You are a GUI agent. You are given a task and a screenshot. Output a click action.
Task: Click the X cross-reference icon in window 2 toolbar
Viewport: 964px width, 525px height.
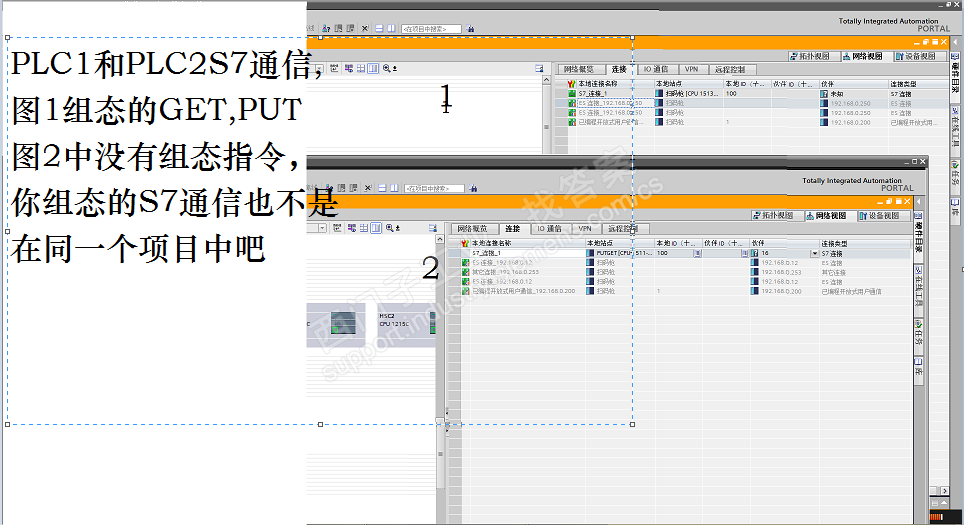tap(368, 188)
